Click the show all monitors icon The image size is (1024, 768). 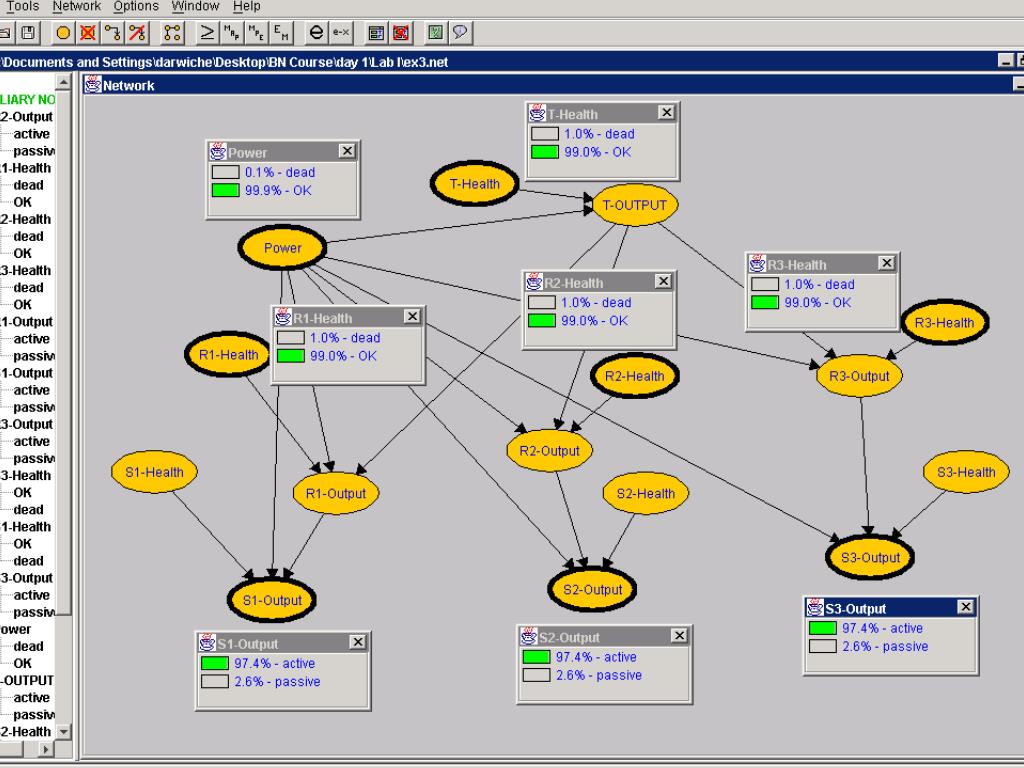point(376,32)
